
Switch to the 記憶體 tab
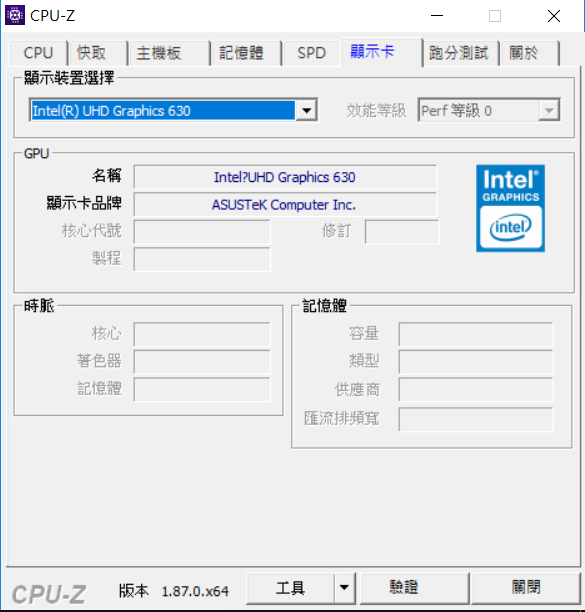coord(246,53)
